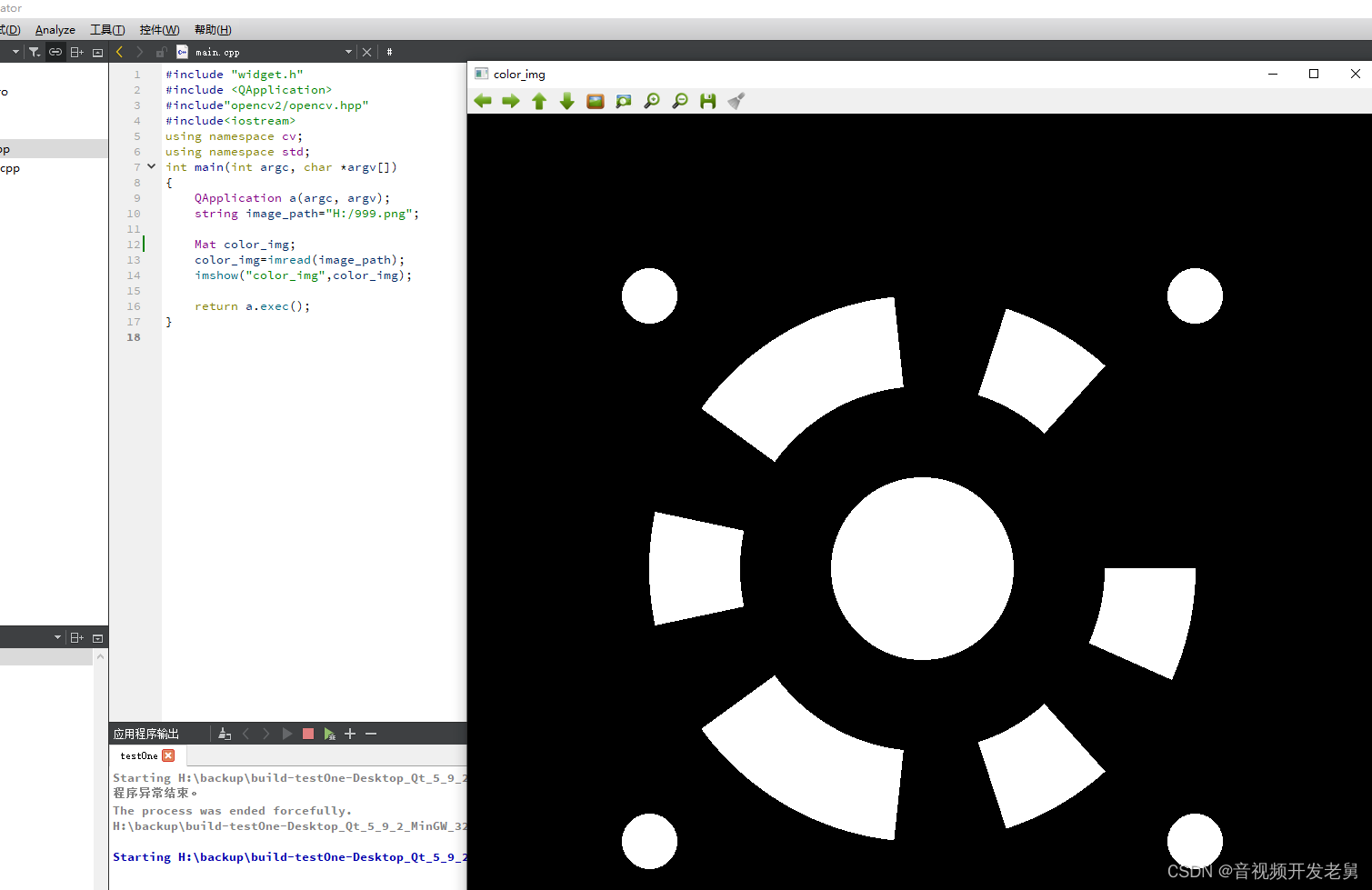
Task: Minimize the color_img window
Action: [x=1273, y=74]
